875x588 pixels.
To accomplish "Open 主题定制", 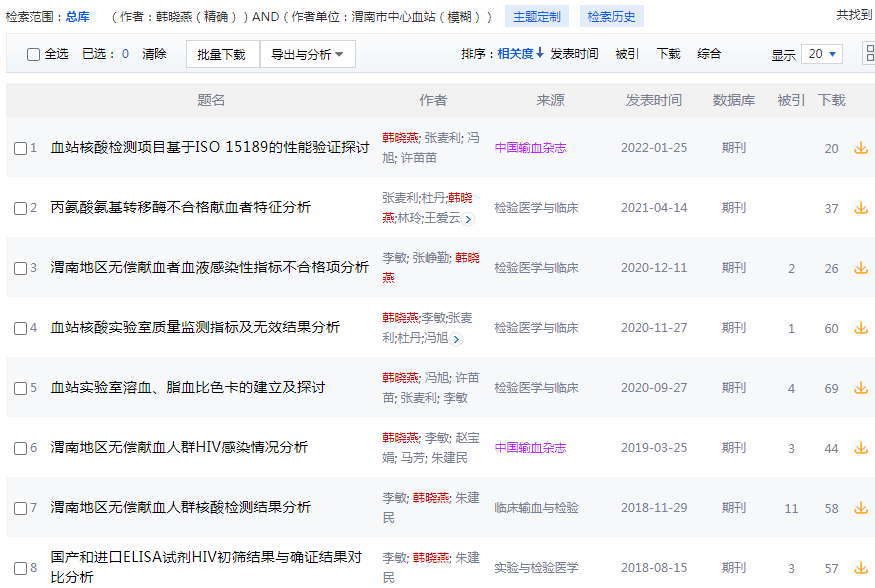I will click(537, 17).
